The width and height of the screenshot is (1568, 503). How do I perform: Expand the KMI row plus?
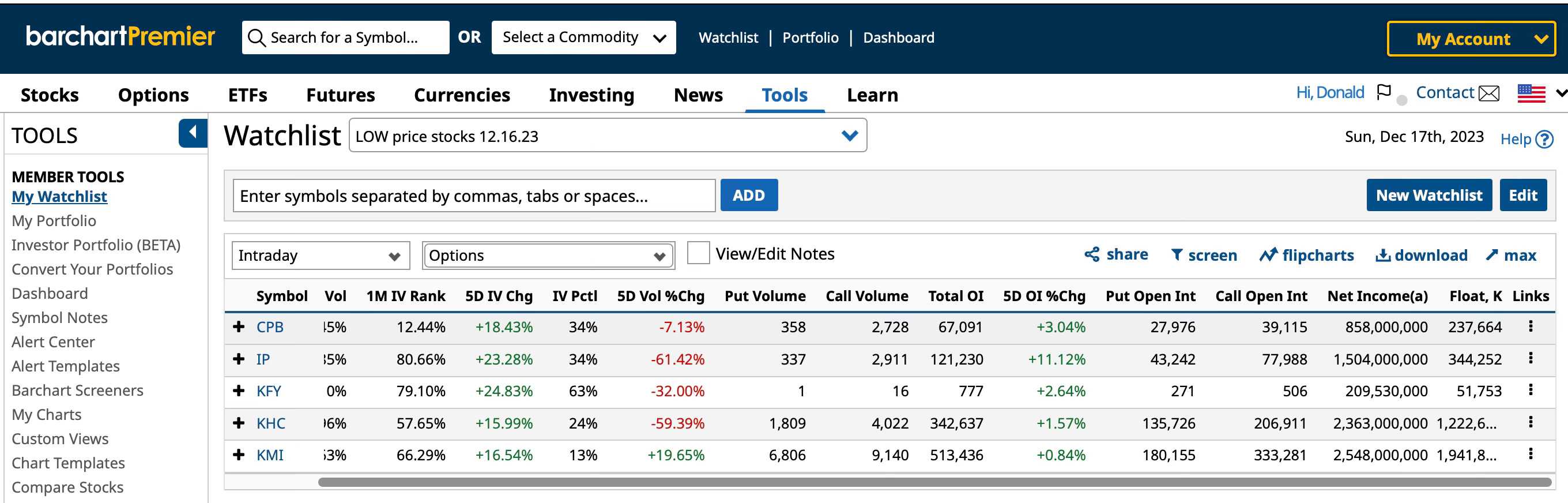pyautogui.click(x=239, y=455)
